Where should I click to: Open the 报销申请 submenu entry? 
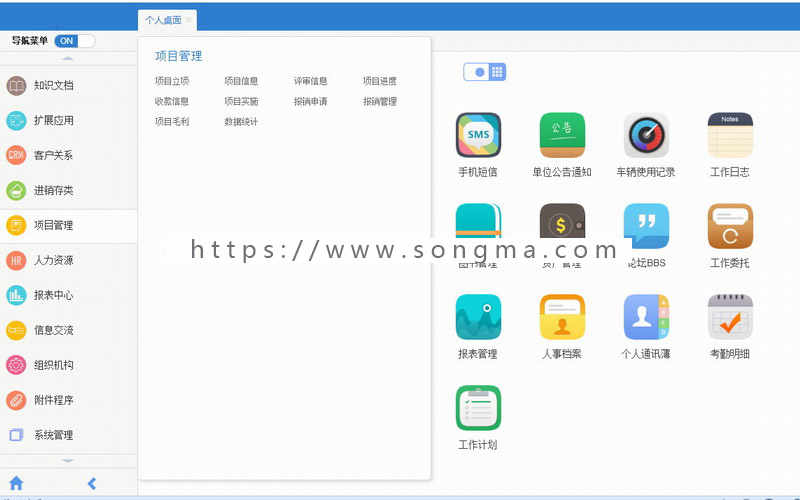pos(311,102)
